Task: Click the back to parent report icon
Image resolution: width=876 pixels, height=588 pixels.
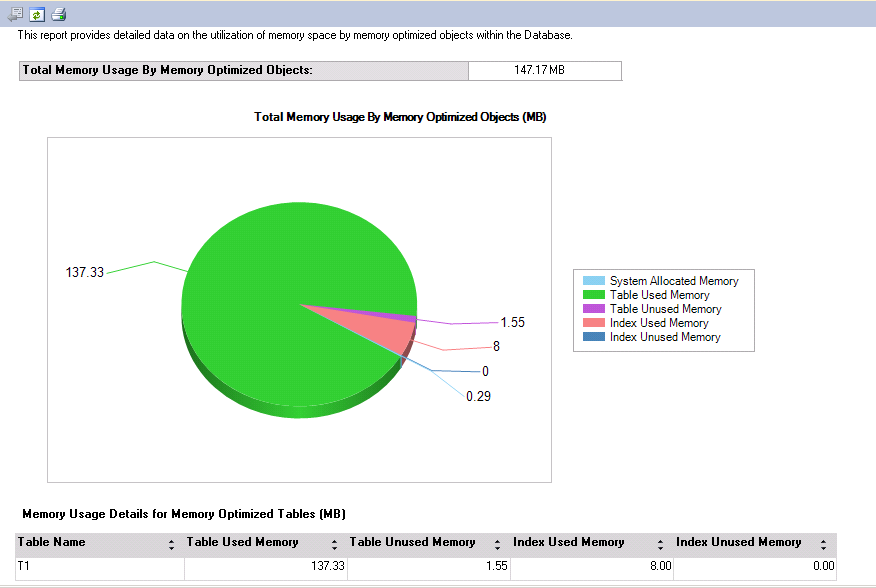Action: tap(15, 14)
